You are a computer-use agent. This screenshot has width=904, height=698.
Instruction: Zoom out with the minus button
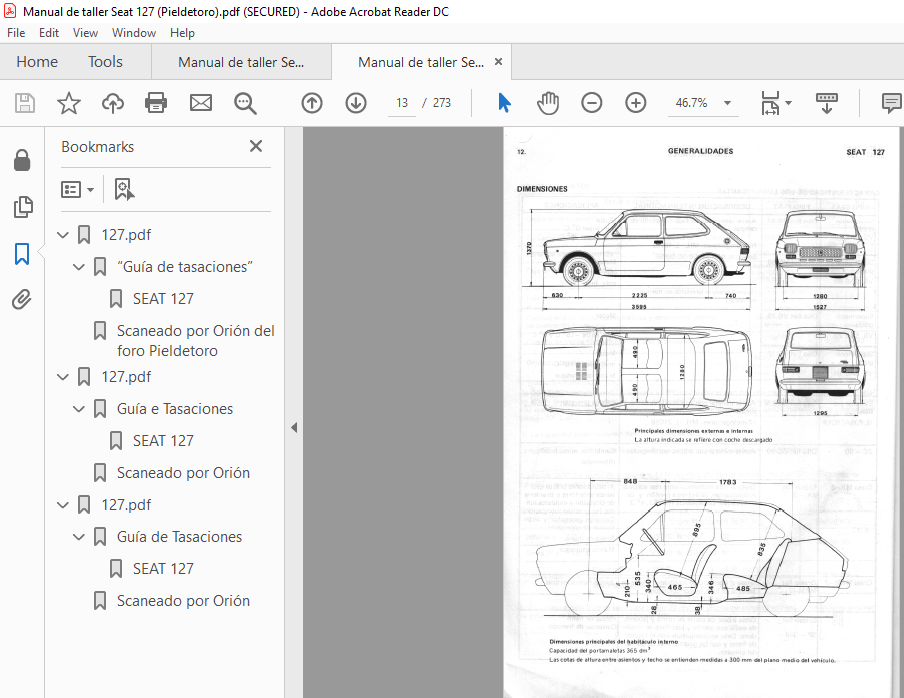592,103
